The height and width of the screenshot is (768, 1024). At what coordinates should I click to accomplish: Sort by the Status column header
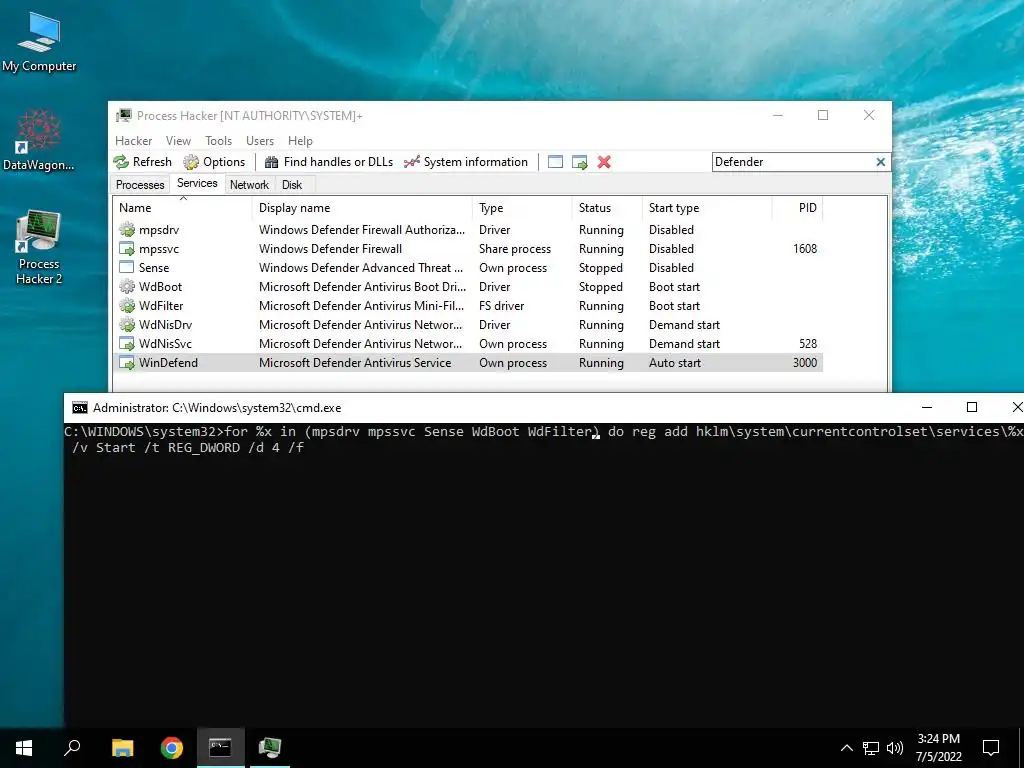[607, 208]
